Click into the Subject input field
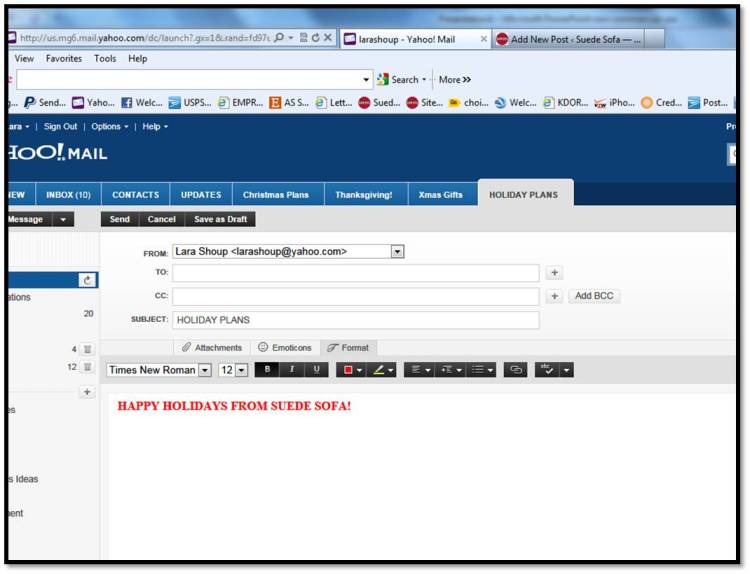The width and height of the screenshot is (750, 574). coord(355,320)
